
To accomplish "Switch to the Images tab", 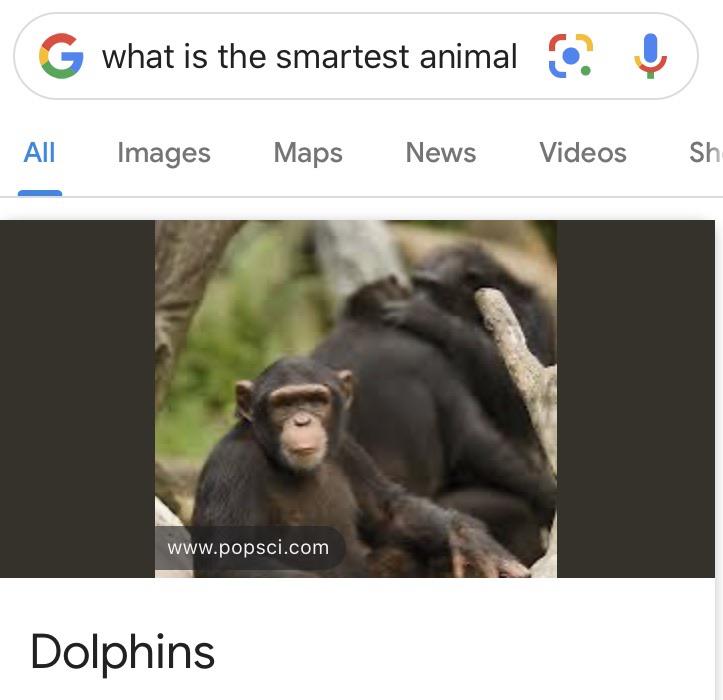I will pyautogui.click(x=164, y=153).
